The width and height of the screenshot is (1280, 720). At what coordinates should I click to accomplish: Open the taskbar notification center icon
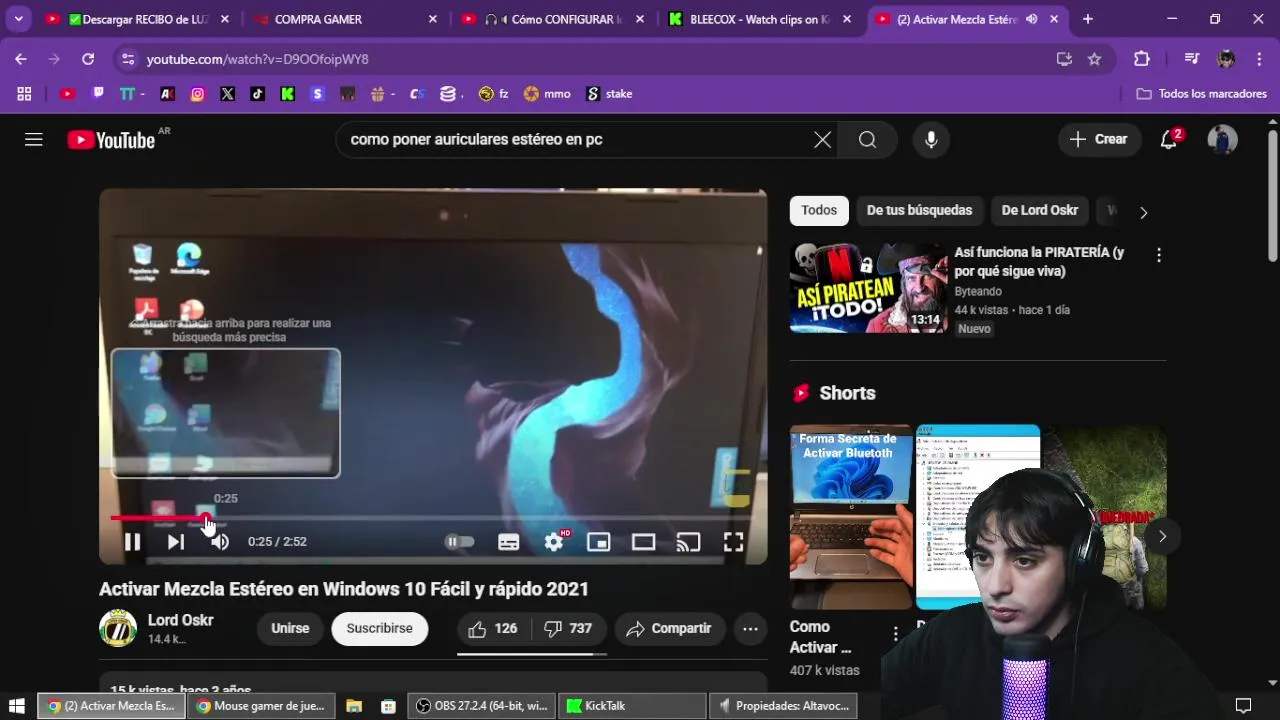pyautogui.click(x=1243, y=706)
